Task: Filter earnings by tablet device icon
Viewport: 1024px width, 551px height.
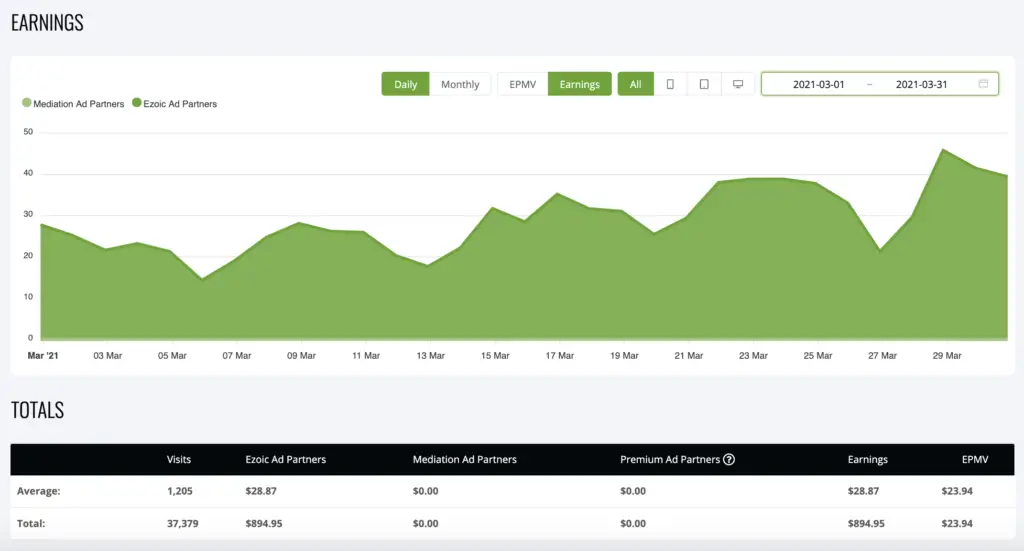Action: (704, 84)
